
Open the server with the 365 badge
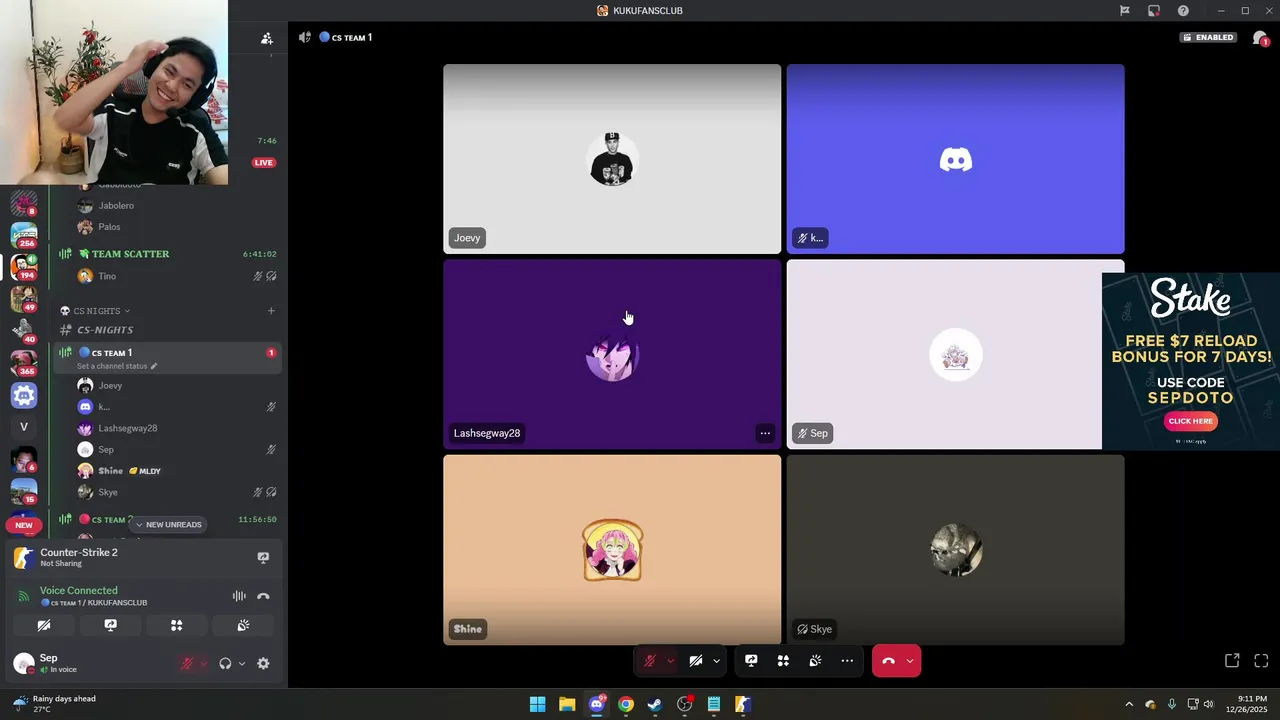(24, 363)
